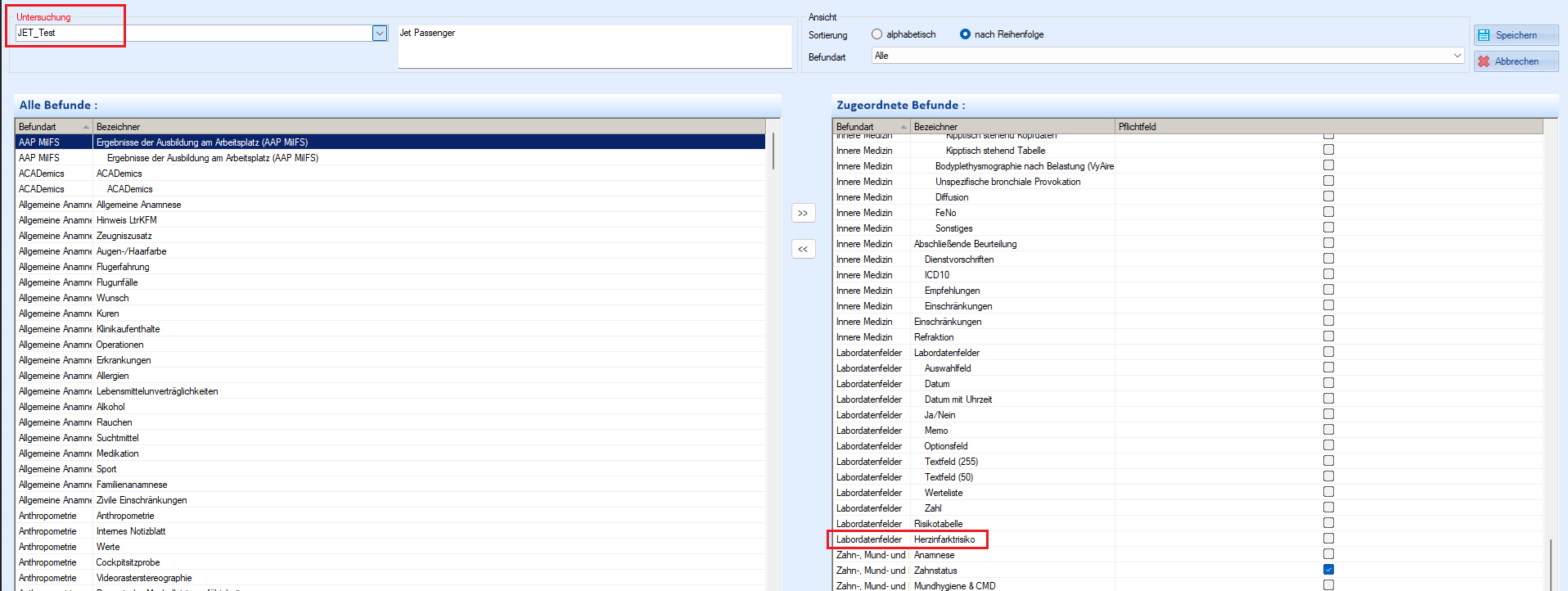Select Flugunfälle row in Alle Befunde
The image size is (1568, 591).
(x=117, y=282)
